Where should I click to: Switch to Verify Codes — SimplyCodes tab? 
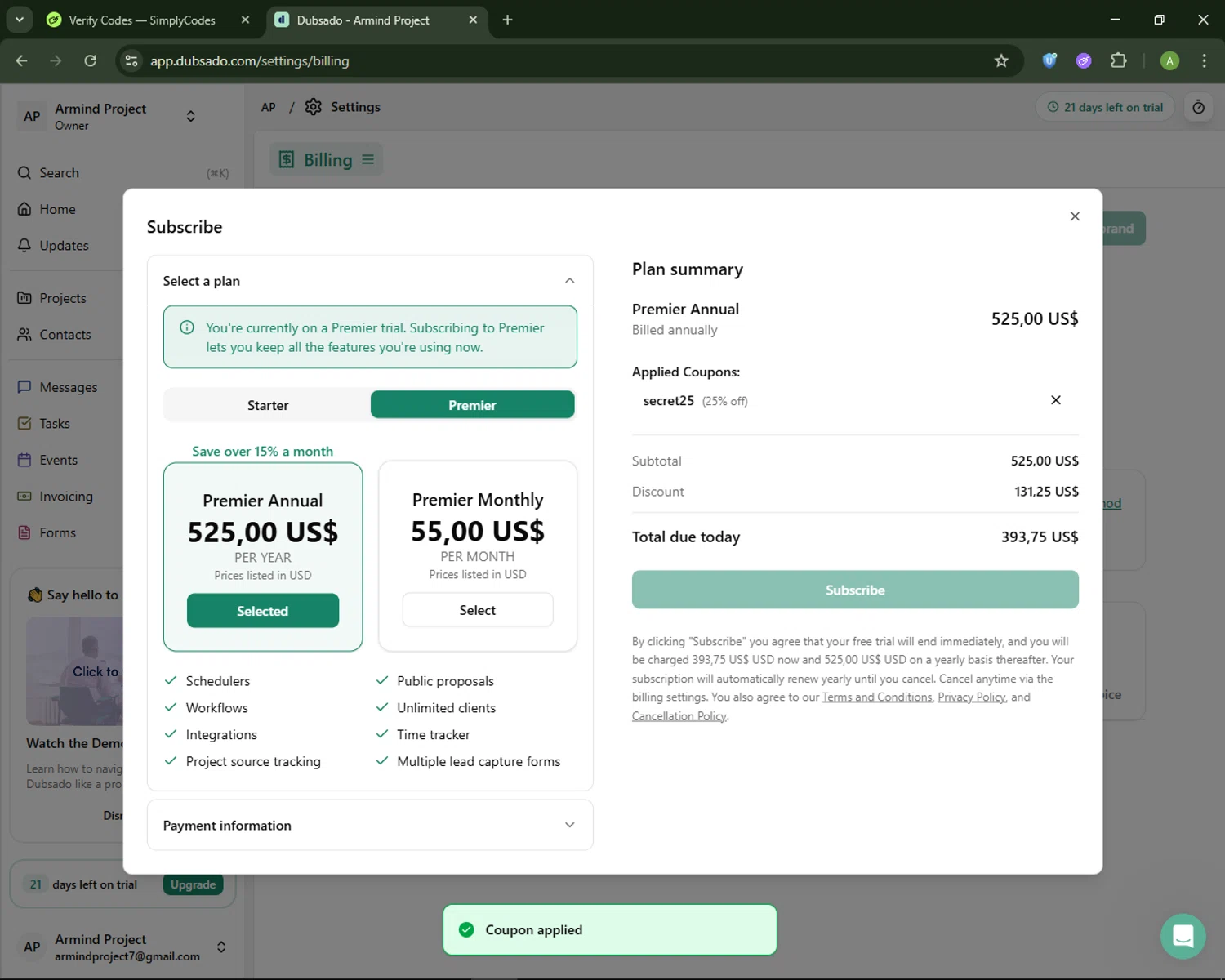coord(142,20)
